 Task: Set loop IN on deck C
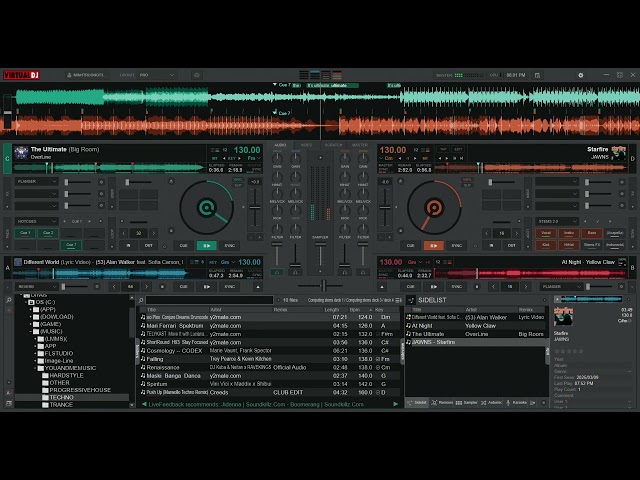pyautogui.click(x=128, y=246)
